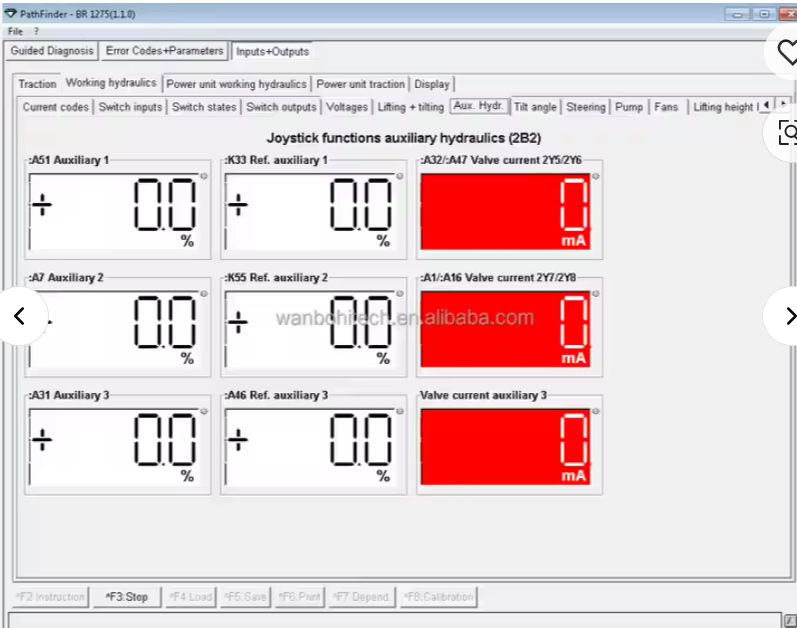Viewport: 797px width, 628px height.
Task: Click indicator dot on A46 Ref. auxiliary 3 gauge
Action: click(400, 411)
